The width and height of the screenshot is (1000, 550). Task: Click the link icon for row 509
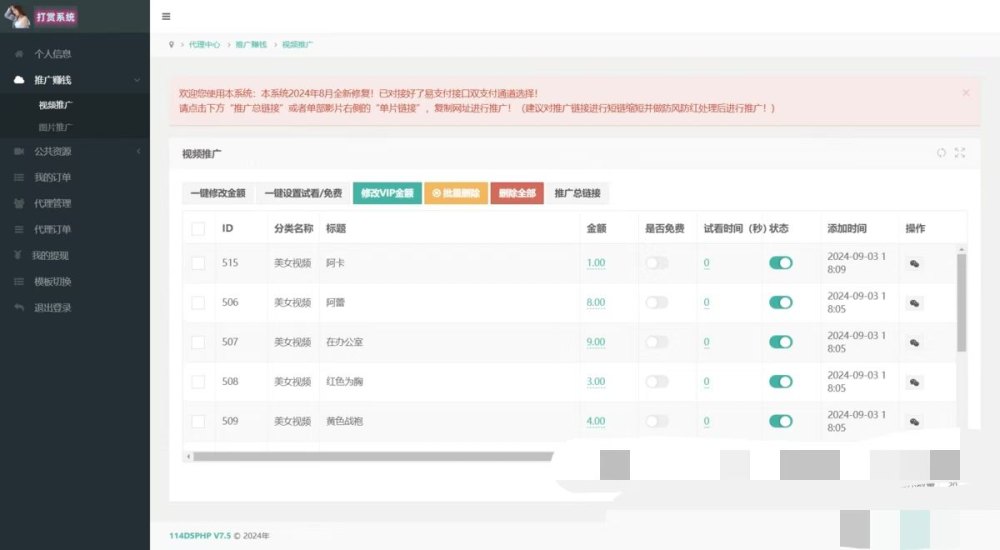[914, 422]
